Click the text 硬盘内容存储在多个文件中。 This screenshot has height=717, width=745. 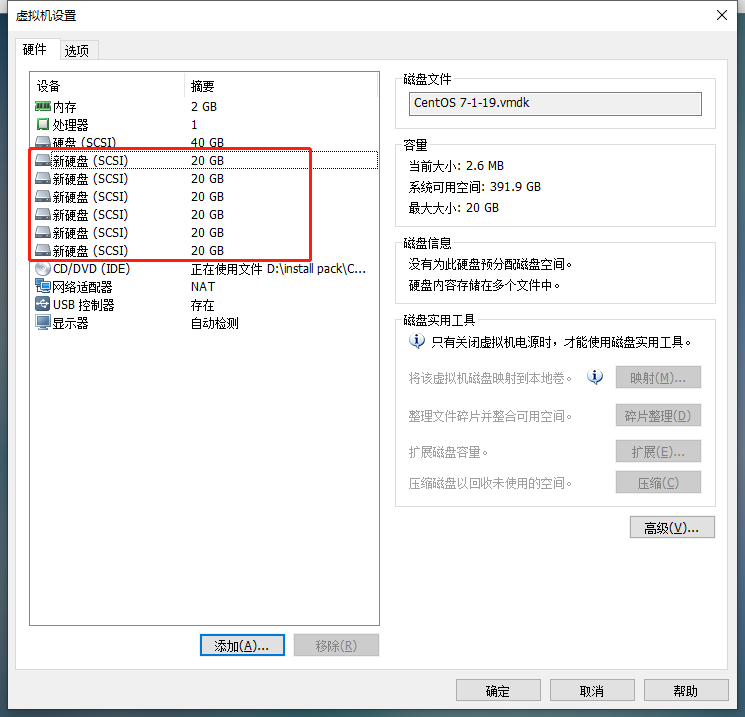(x=485, y=285)
